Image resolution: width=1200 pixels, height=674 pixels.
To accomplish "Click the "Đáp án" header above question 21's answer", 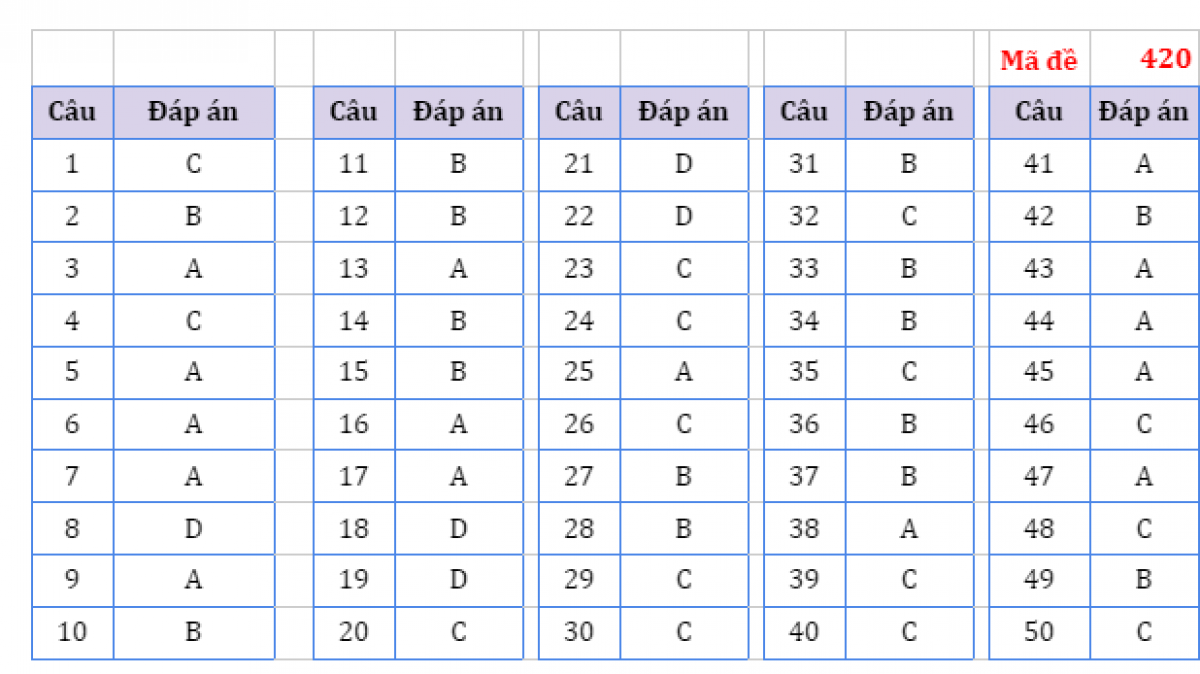I will (683, 111).
